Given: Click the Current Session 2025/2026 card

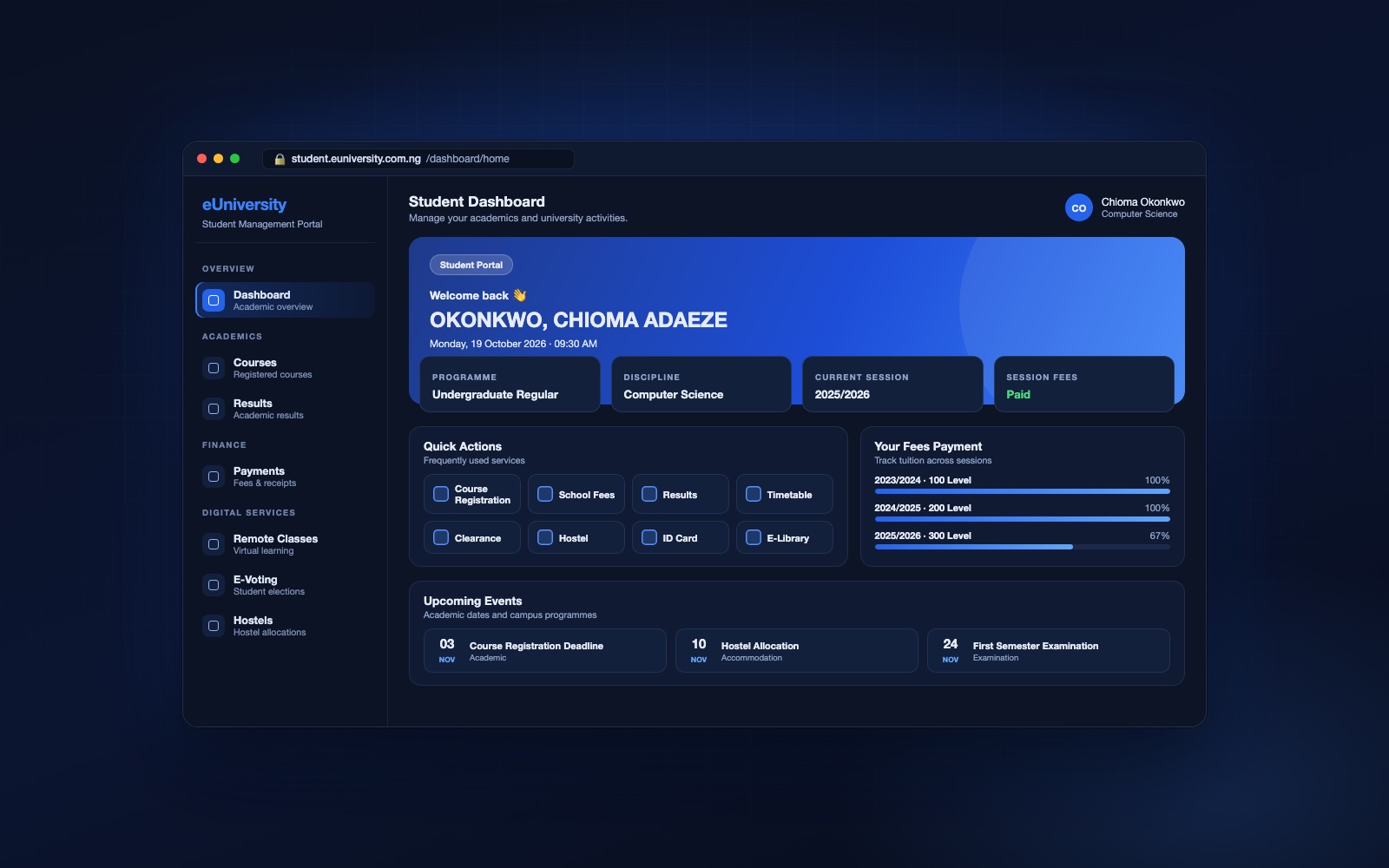Looking at the screenshot, I should [x=892, y=384].
